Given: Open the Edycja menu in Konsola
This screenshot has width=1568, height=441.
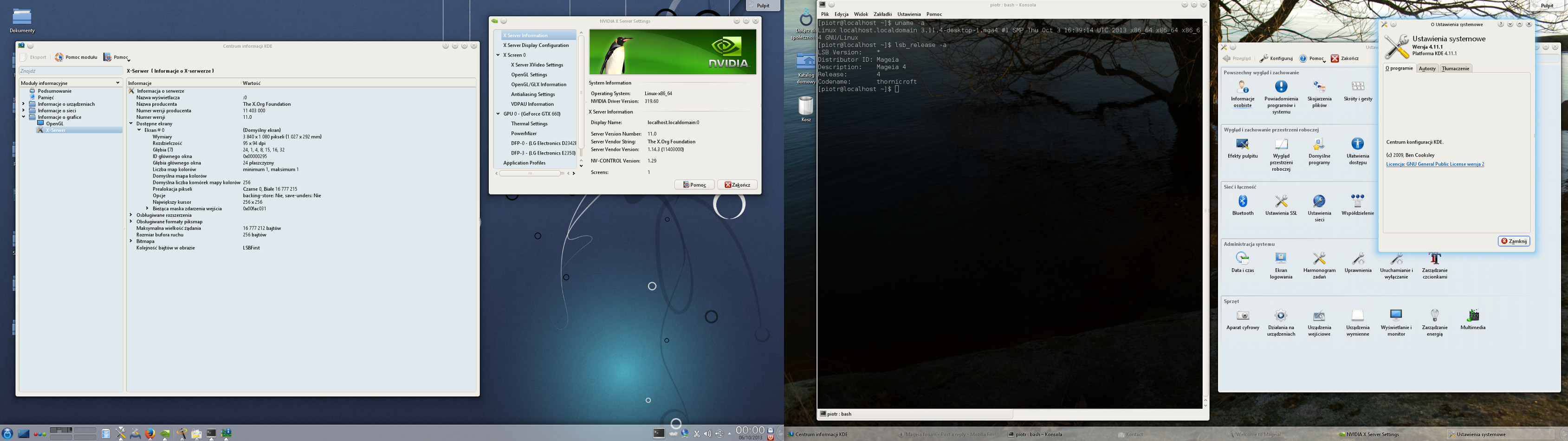Looking at the screenshot, I should click(x=841, y=14).
